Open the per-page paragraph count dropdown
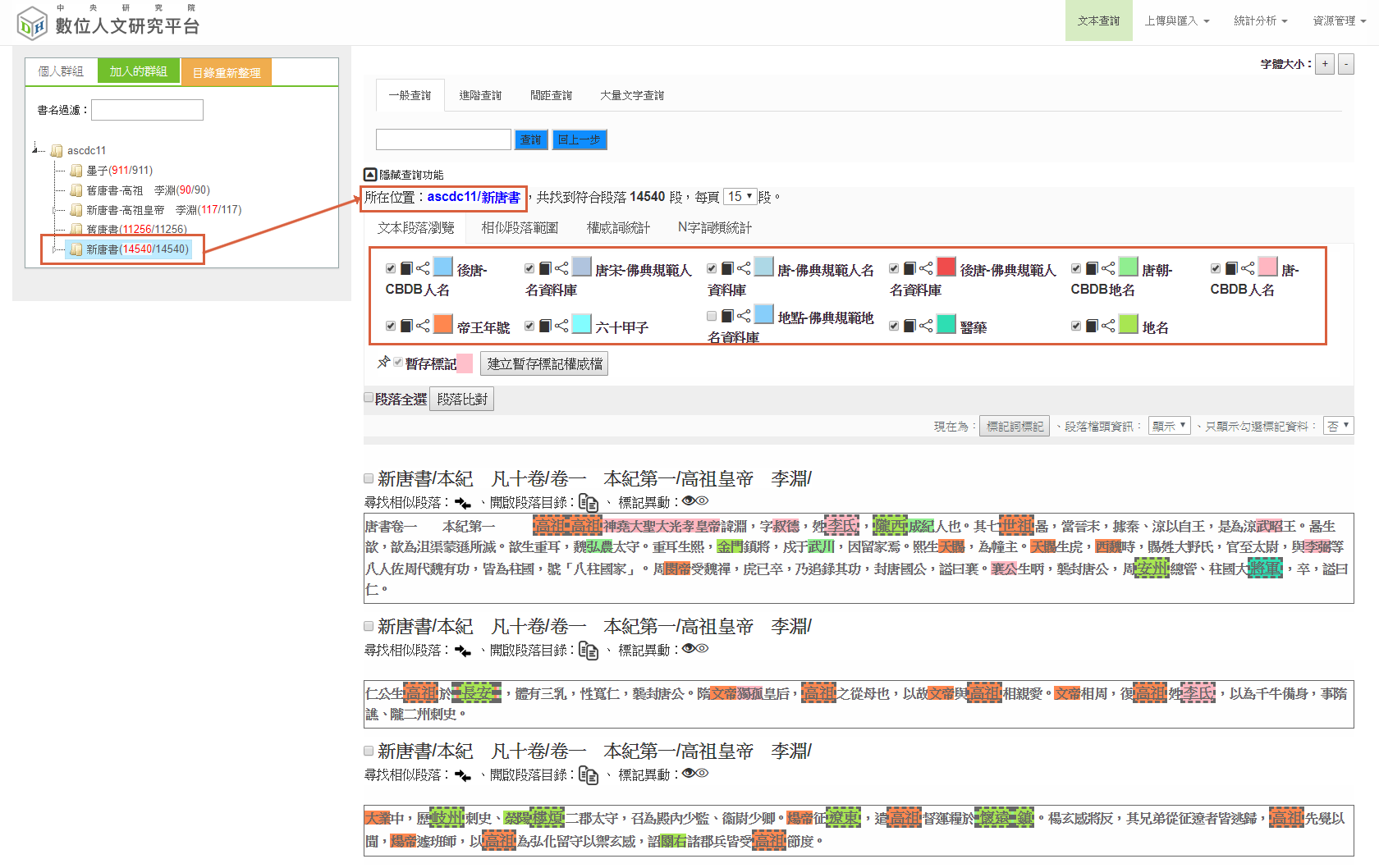 (x=740, y=197)
